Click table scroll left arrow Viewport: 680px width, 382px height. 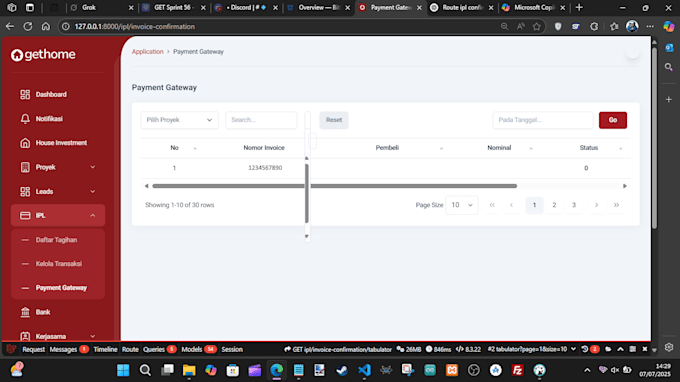pyautogui.click(x=147, y=186)
